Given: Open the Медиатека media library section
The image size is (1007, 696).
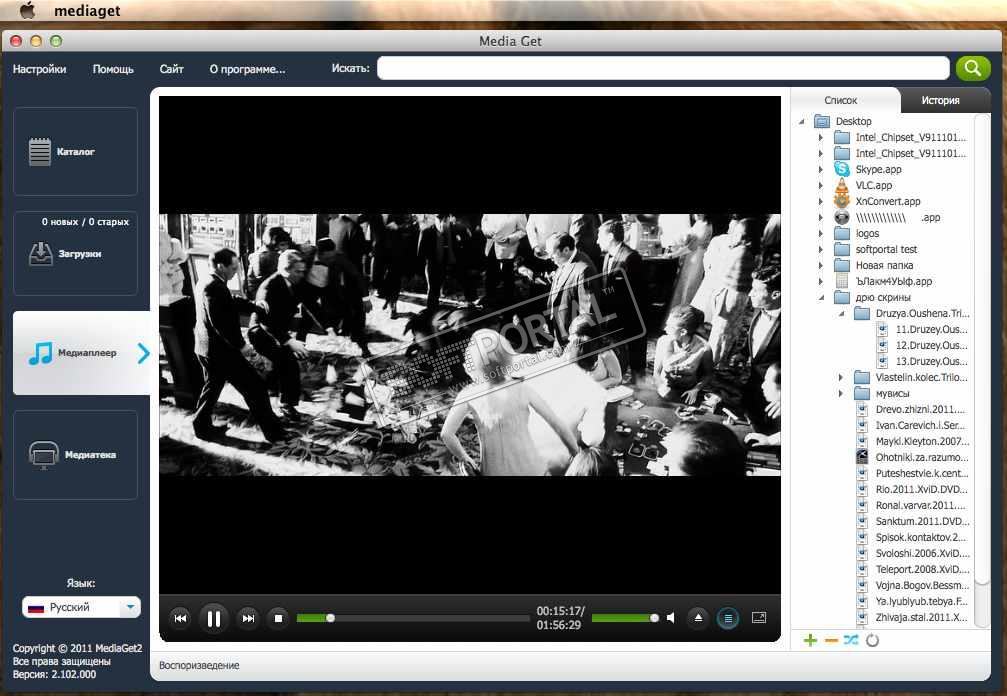Looking at the screenshot, I should 75,455.
